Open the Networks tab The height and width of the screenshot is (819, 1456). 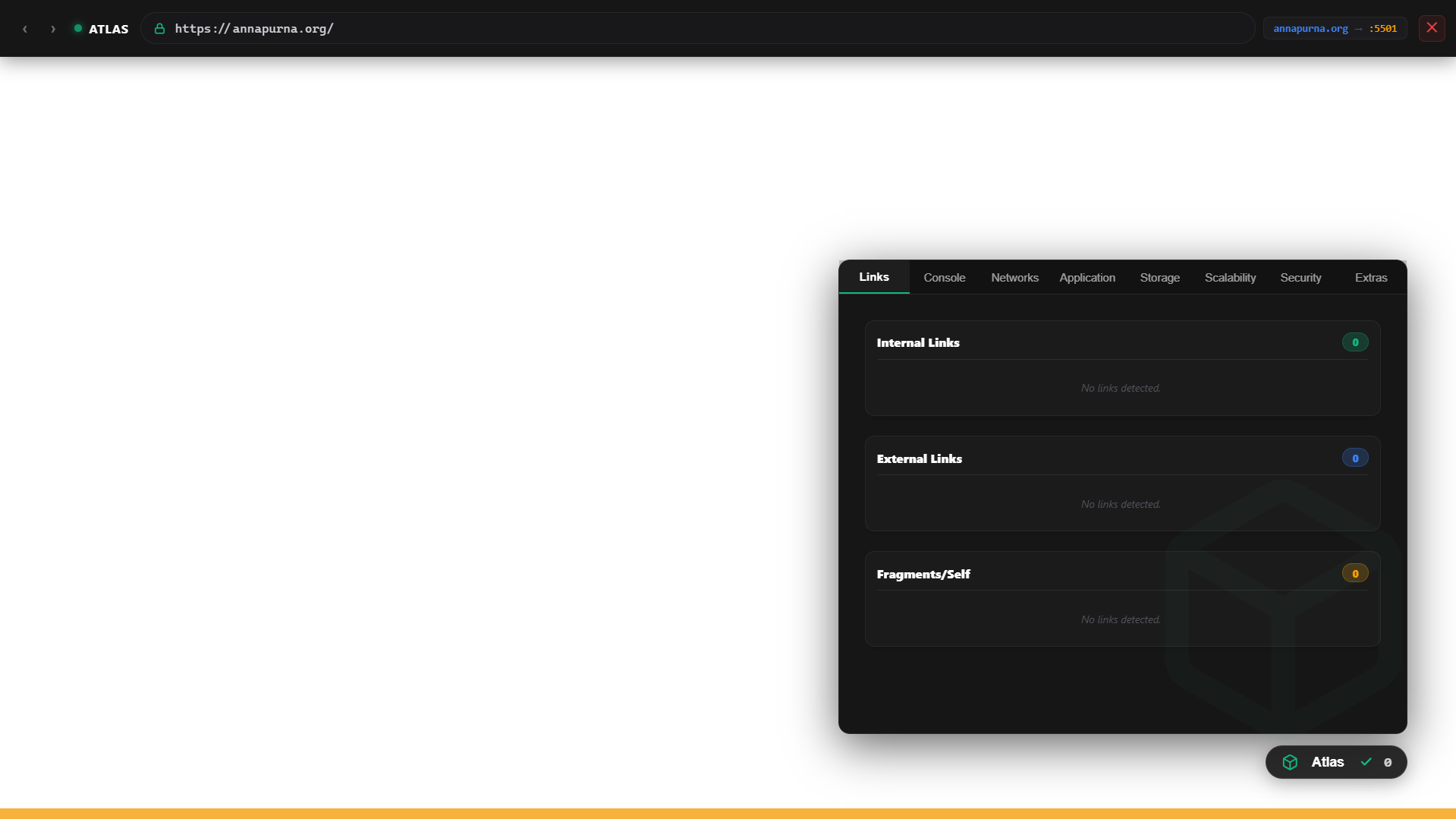(x=1014, y=277)
